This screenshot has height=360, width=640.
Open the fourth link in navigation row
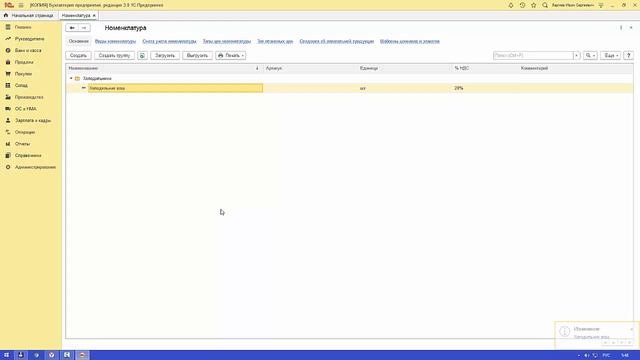pos(275,41)
